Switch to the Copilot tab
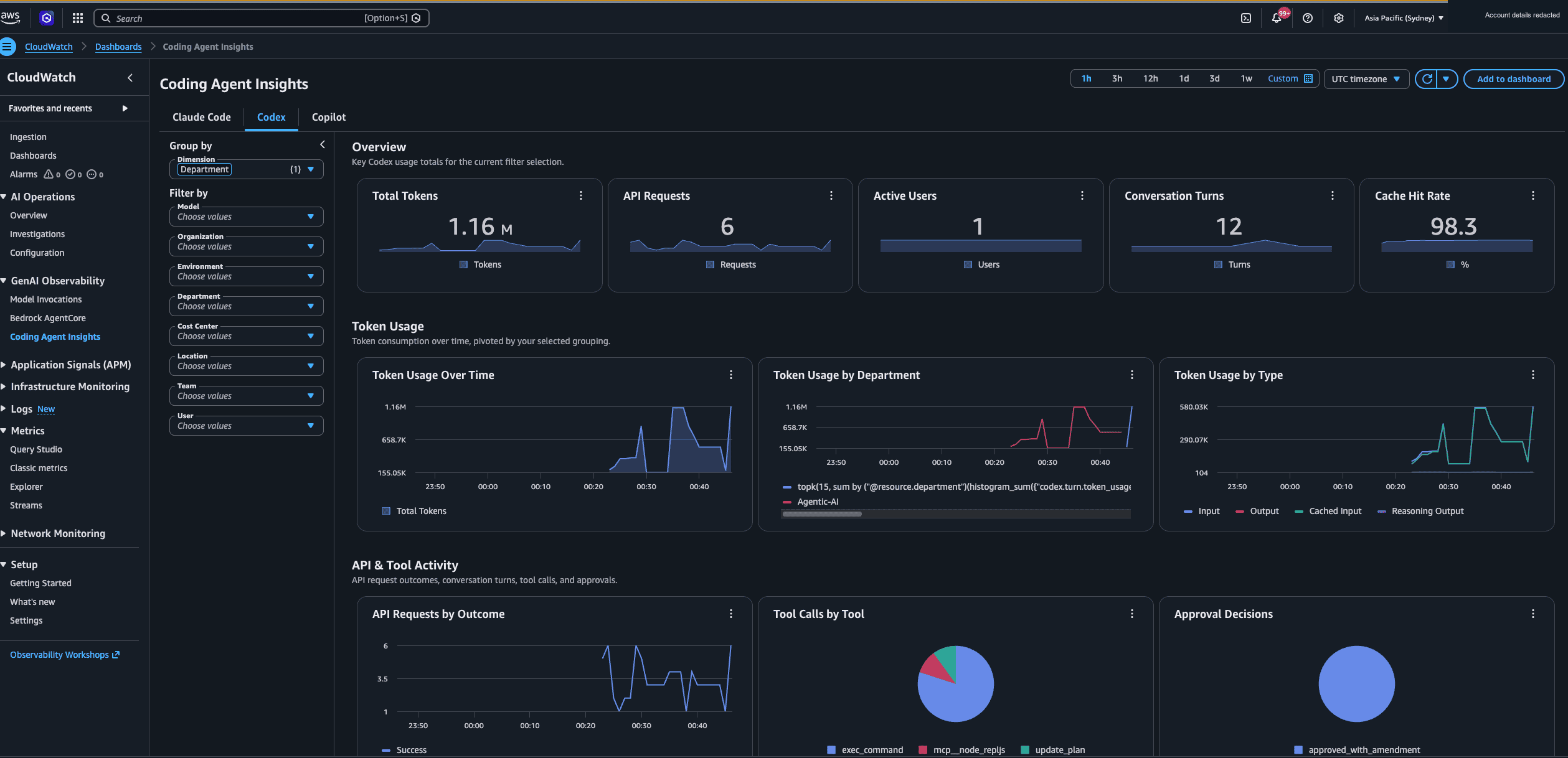 point(329,117)
